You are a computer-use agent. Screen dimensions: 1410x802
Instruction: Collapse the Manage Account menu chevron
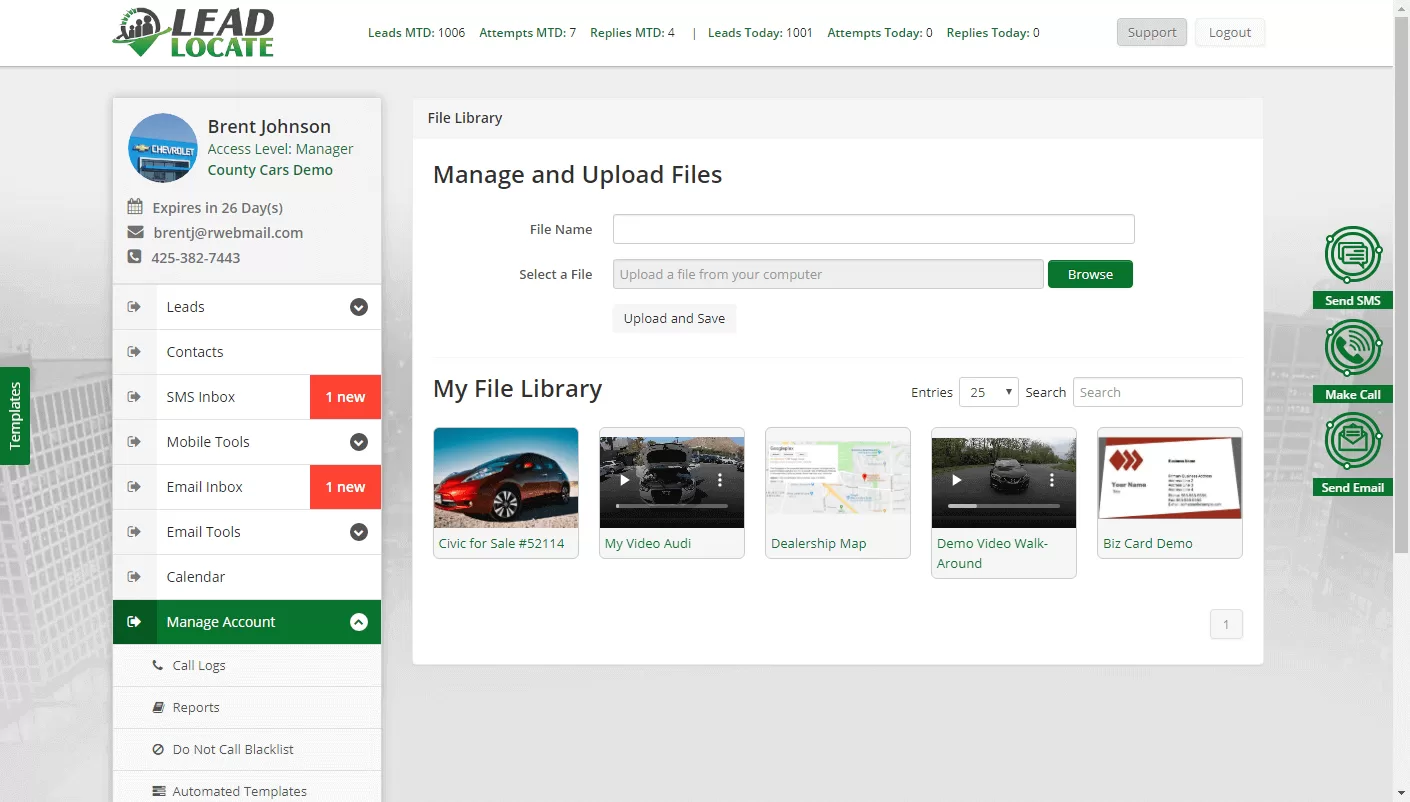[359, 622]
